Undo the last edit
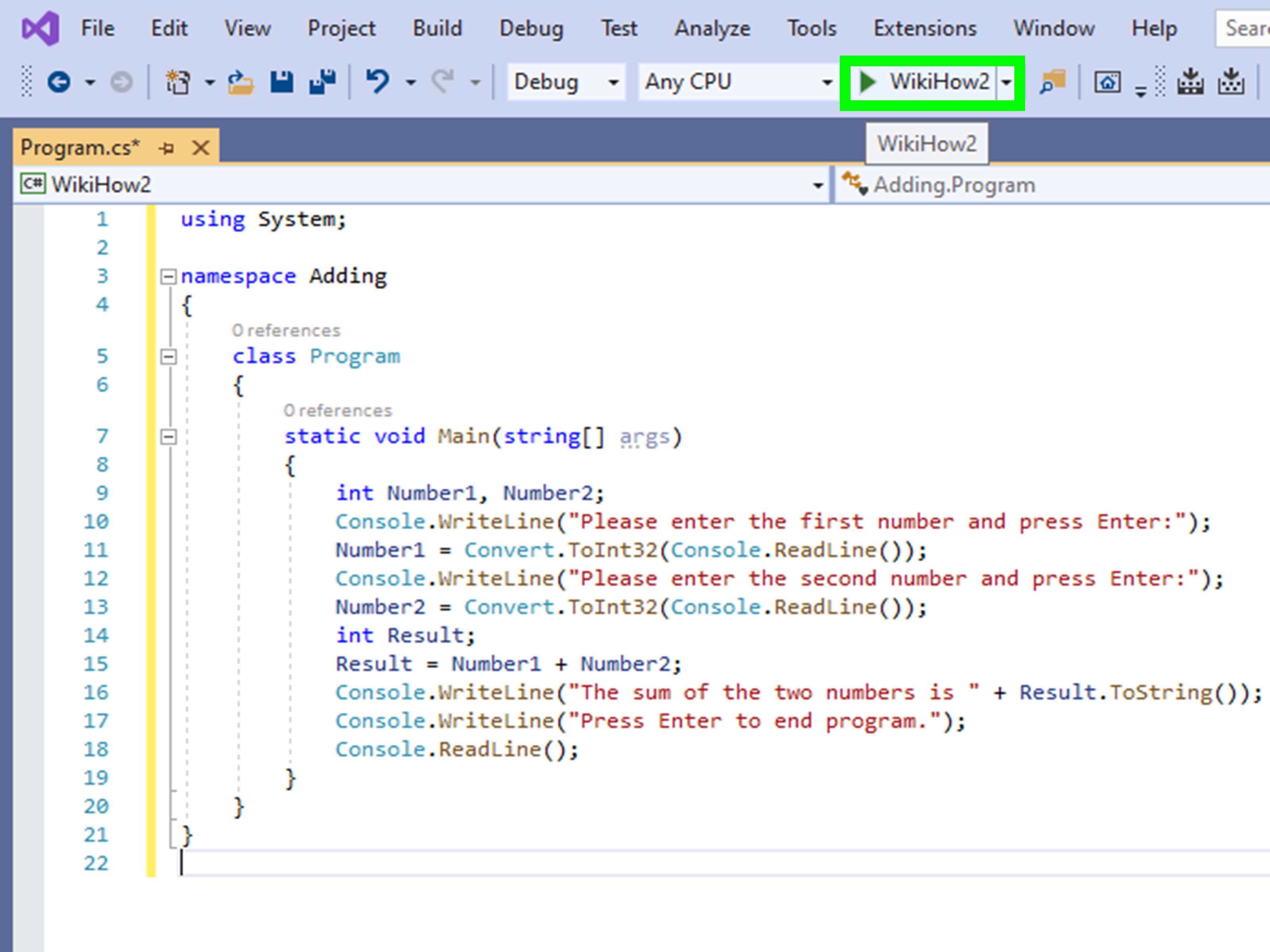This screenshot has height=952, width=1270. 378,81
